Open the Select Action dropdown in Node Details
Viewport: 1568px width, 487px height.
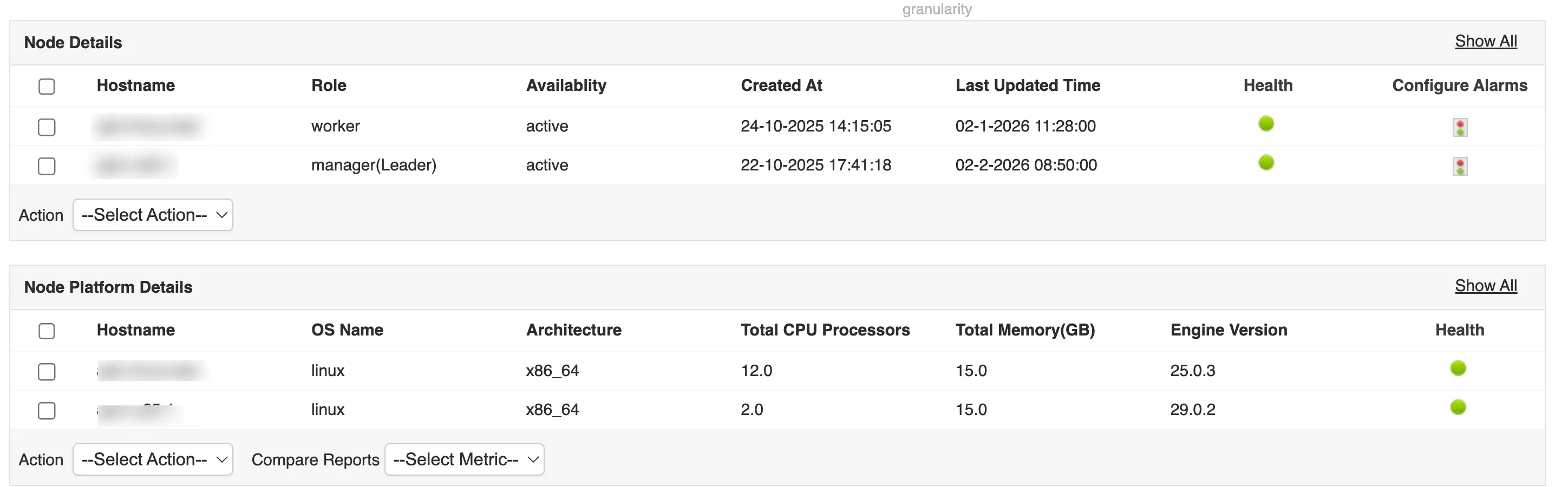(x=152, y=215)
